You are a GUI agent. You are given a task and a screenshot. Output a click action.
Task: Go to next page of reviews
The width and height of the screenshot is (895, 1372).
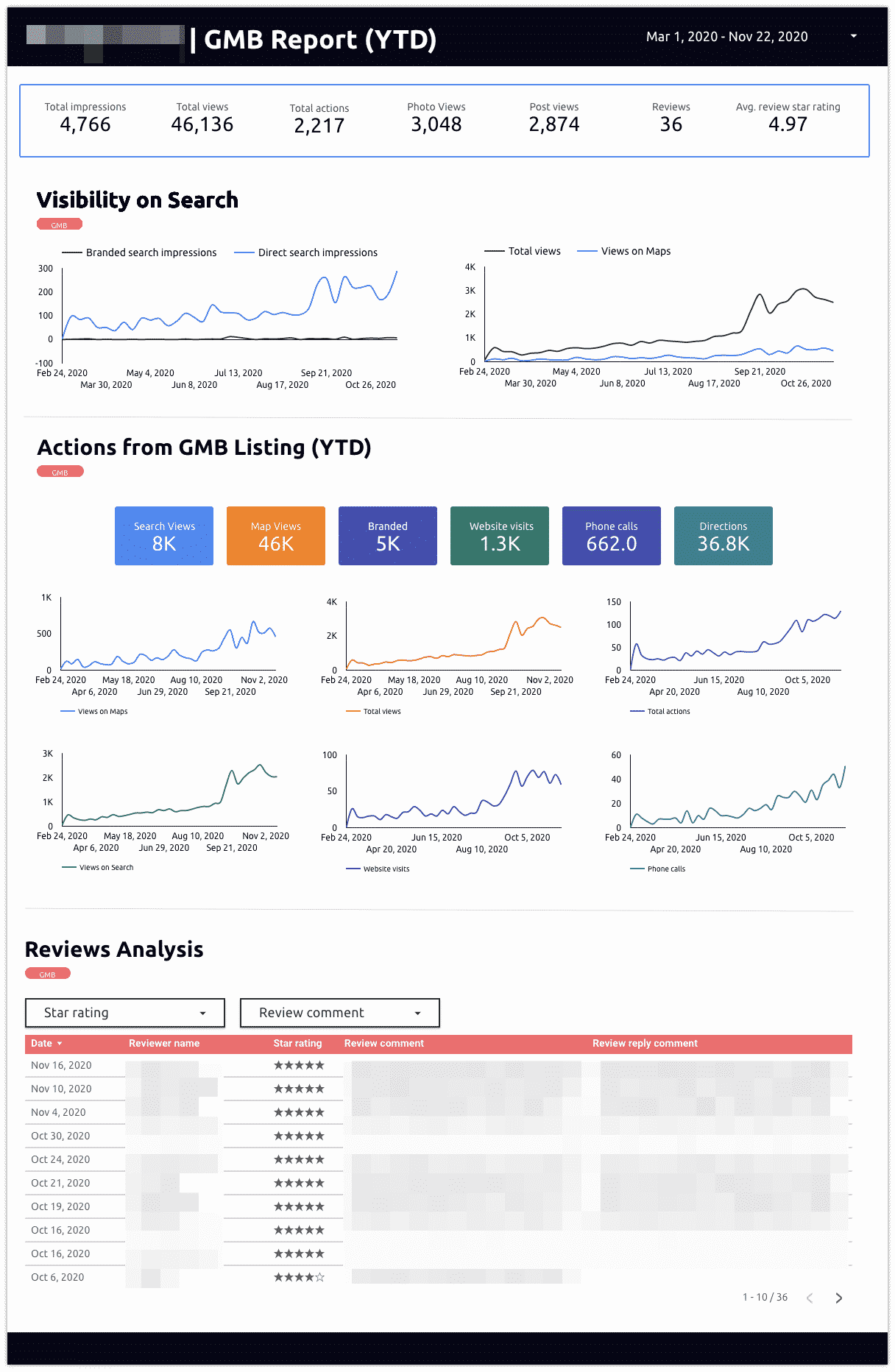(x=838, y=1298)
